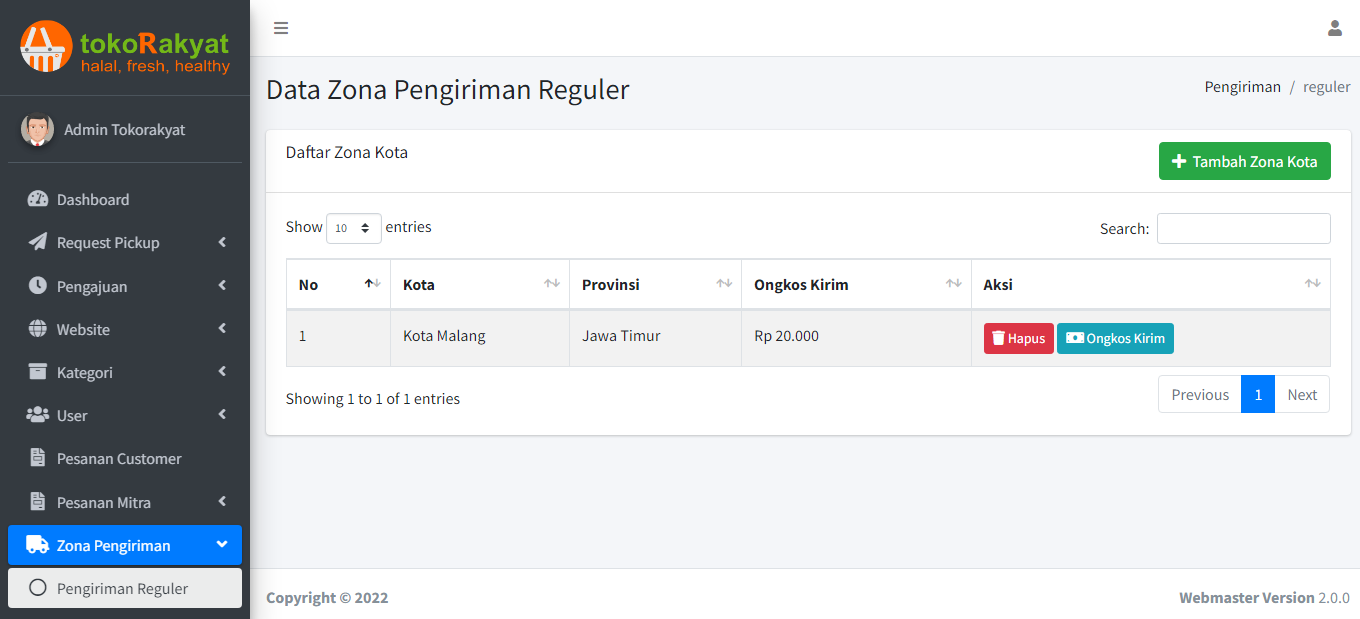Click the Ongkos Kirim button for Kota Malang

click(1115, 338)
